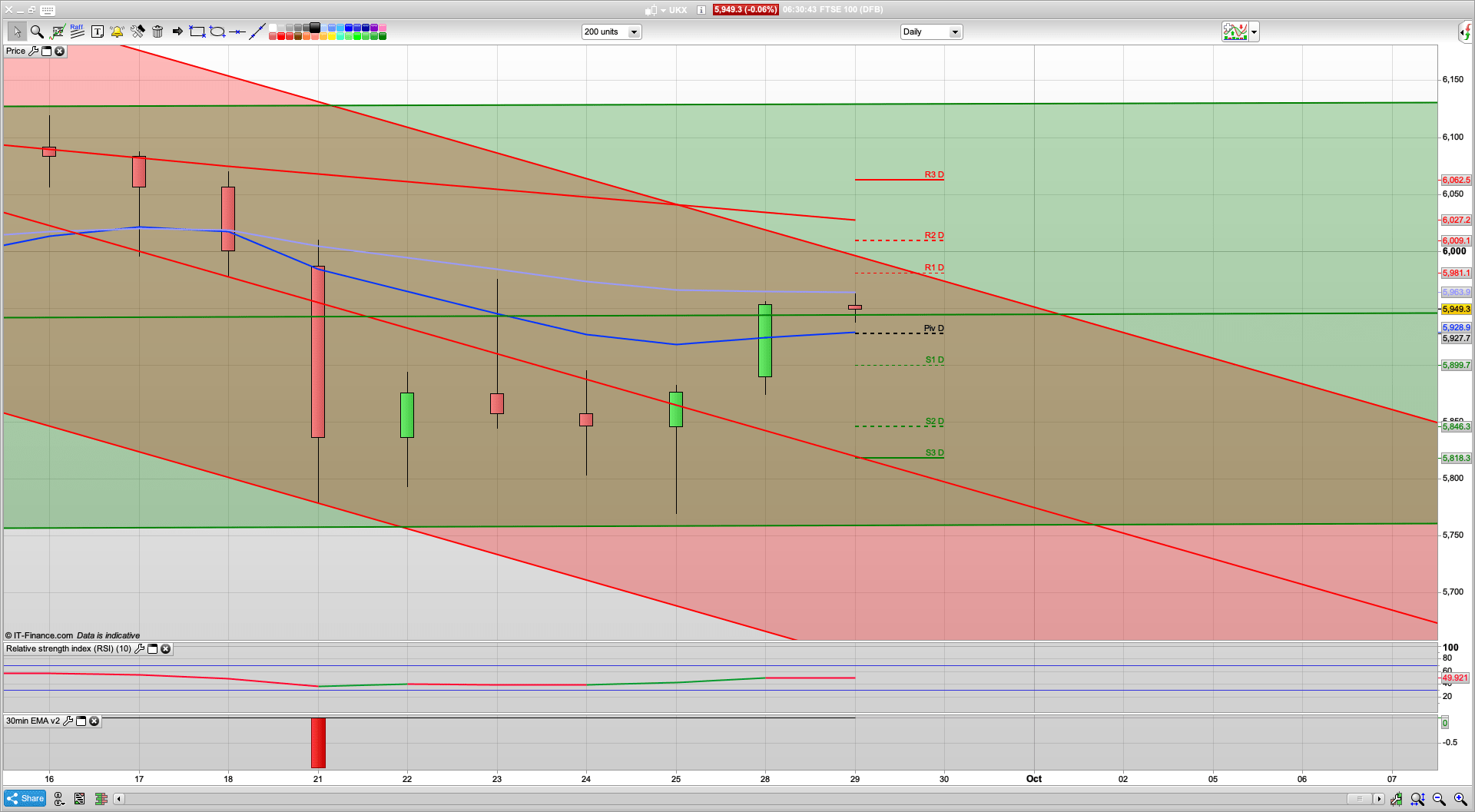Select the ellipse drawing tool

click(x=217, y=31)
